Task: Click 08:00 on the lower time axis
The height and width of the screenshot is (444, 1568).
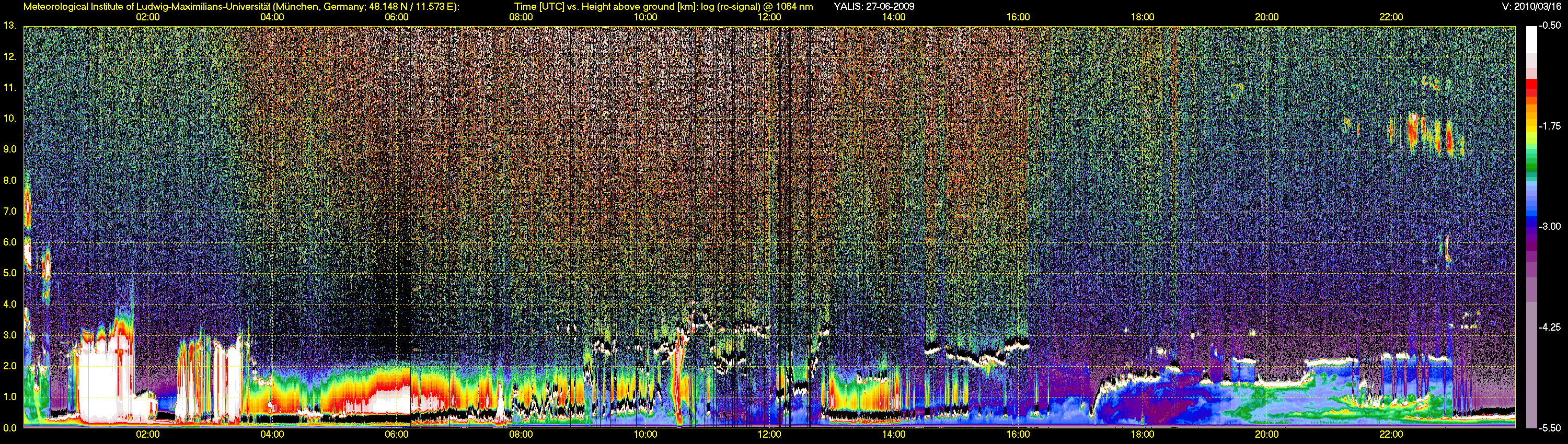Action: pos(521,434)
